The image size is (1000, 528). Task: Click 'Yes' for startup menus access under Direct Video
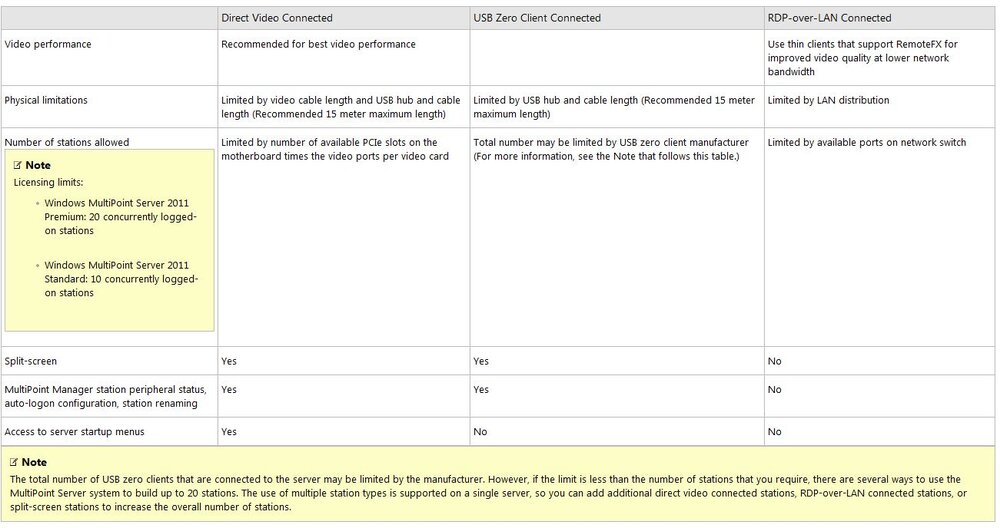coord(229,432)
